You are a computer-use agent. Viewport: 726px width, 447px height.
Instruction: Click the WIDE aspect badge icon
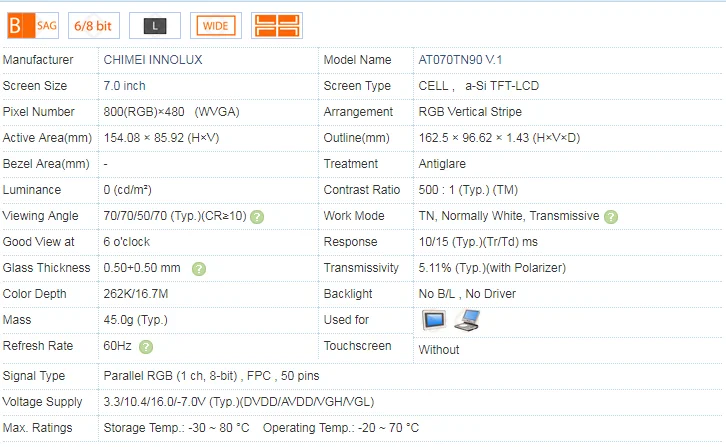pos(216,25)
